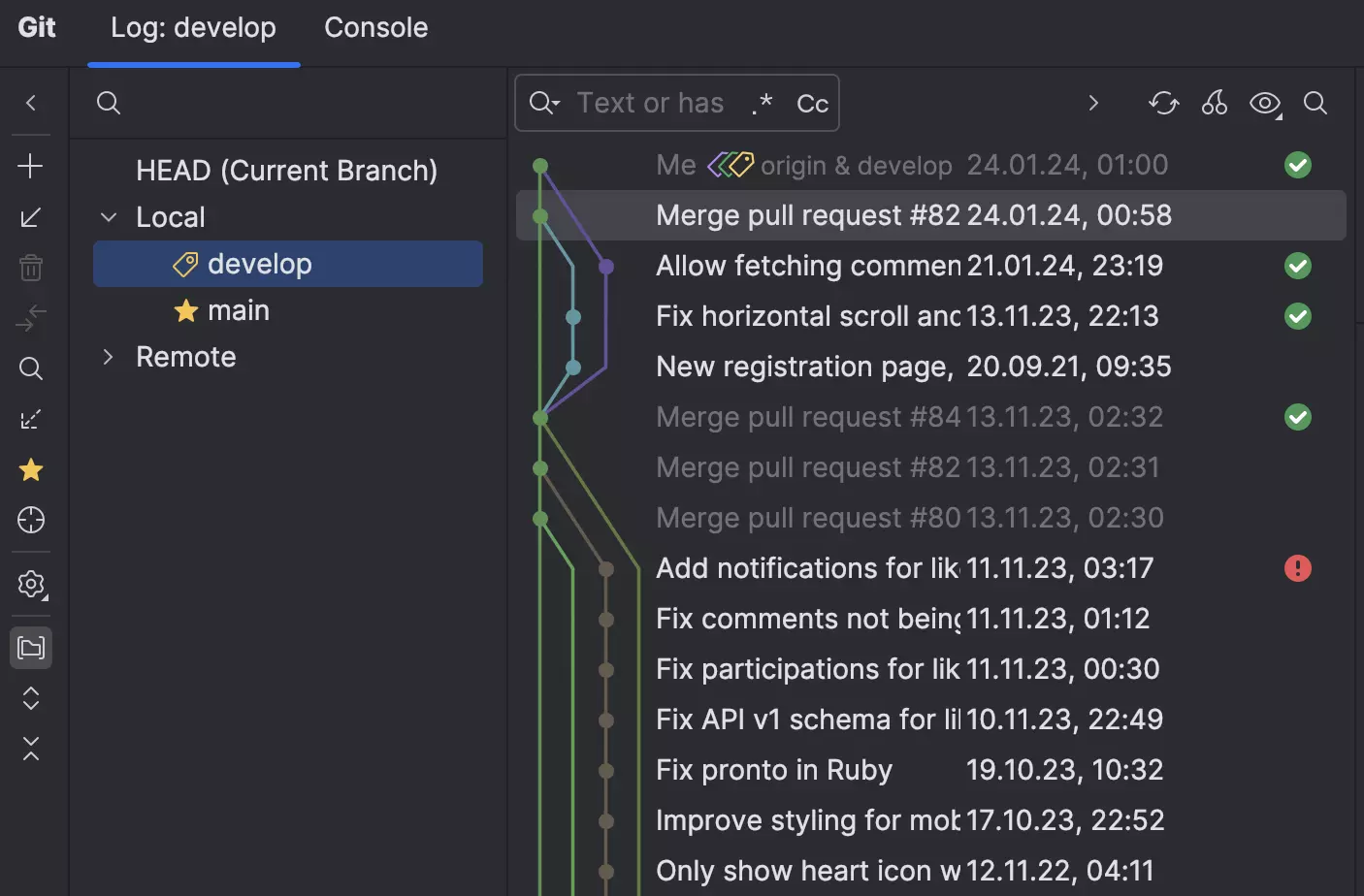Open the search history dropdown in filter
1364x896 pixels.
click(x=545, y=103)
